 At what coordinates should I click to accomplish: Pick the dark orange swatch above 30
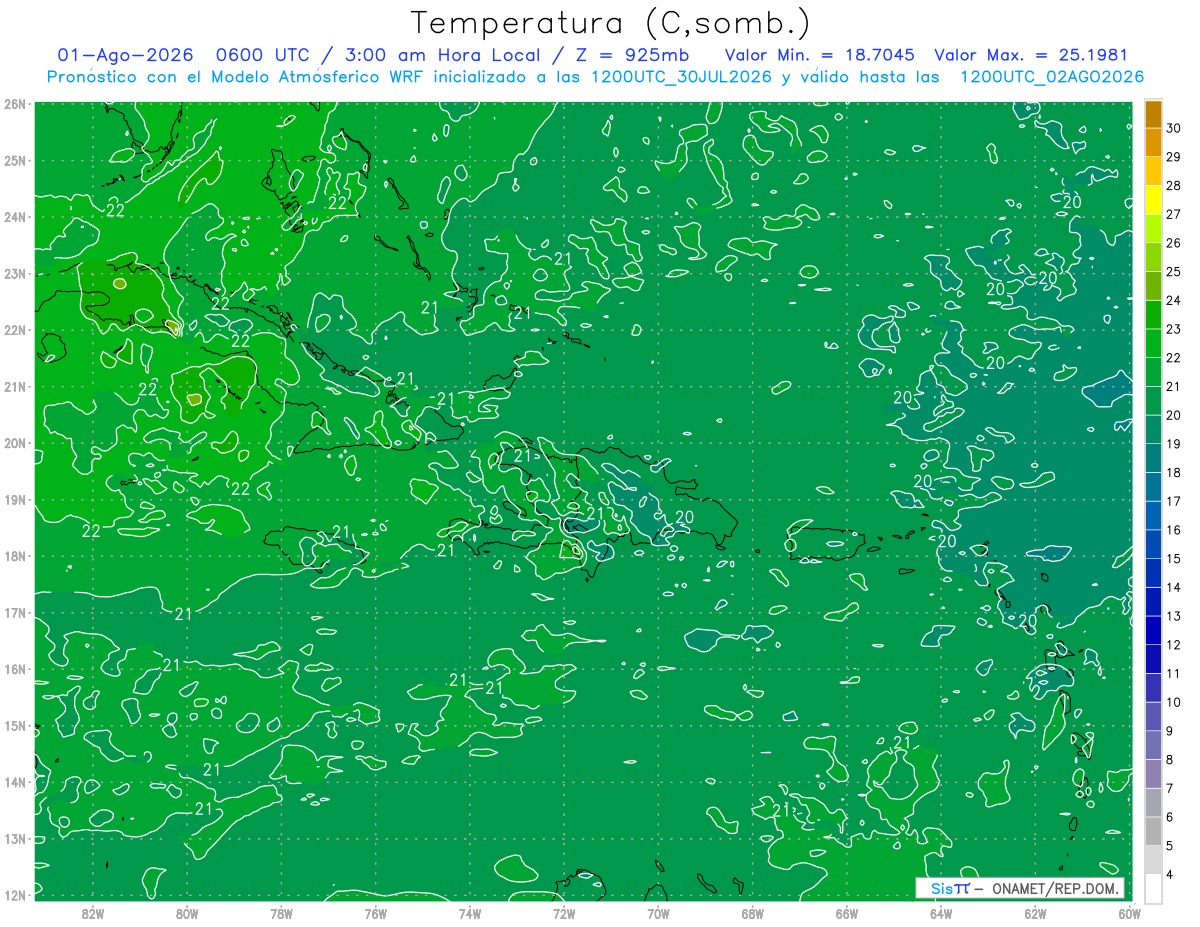tap(1154, 114)
